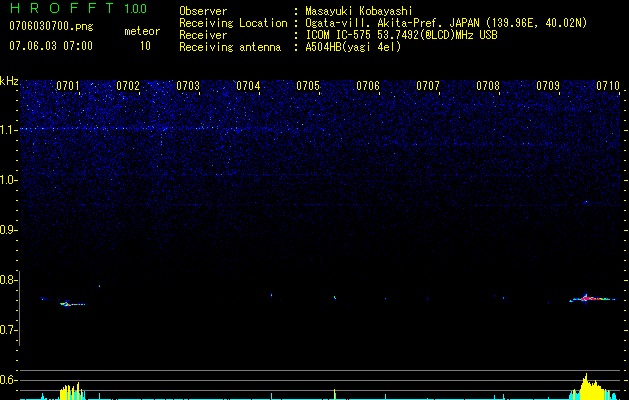Click the meteor echo trace near 0701
This screenshot has width=629, height=400.
tap(72, 304)
